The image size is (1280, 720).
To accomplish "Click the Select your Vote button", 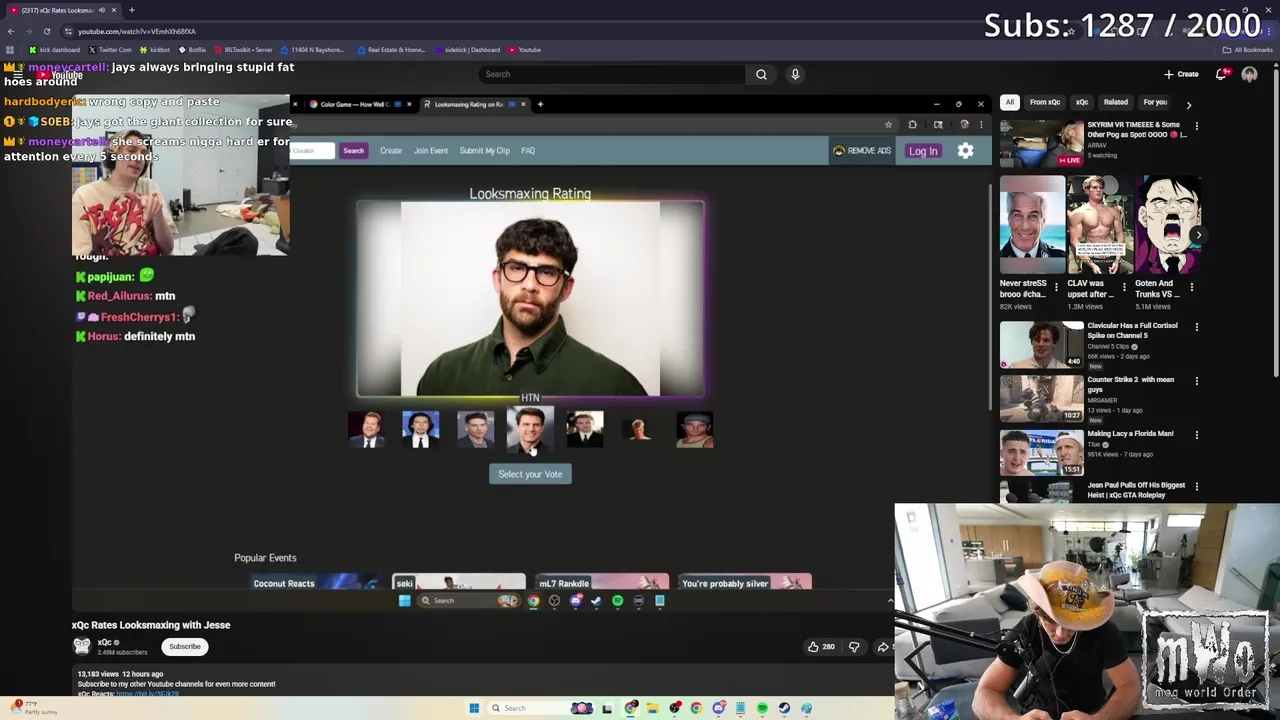I will 530,474.
